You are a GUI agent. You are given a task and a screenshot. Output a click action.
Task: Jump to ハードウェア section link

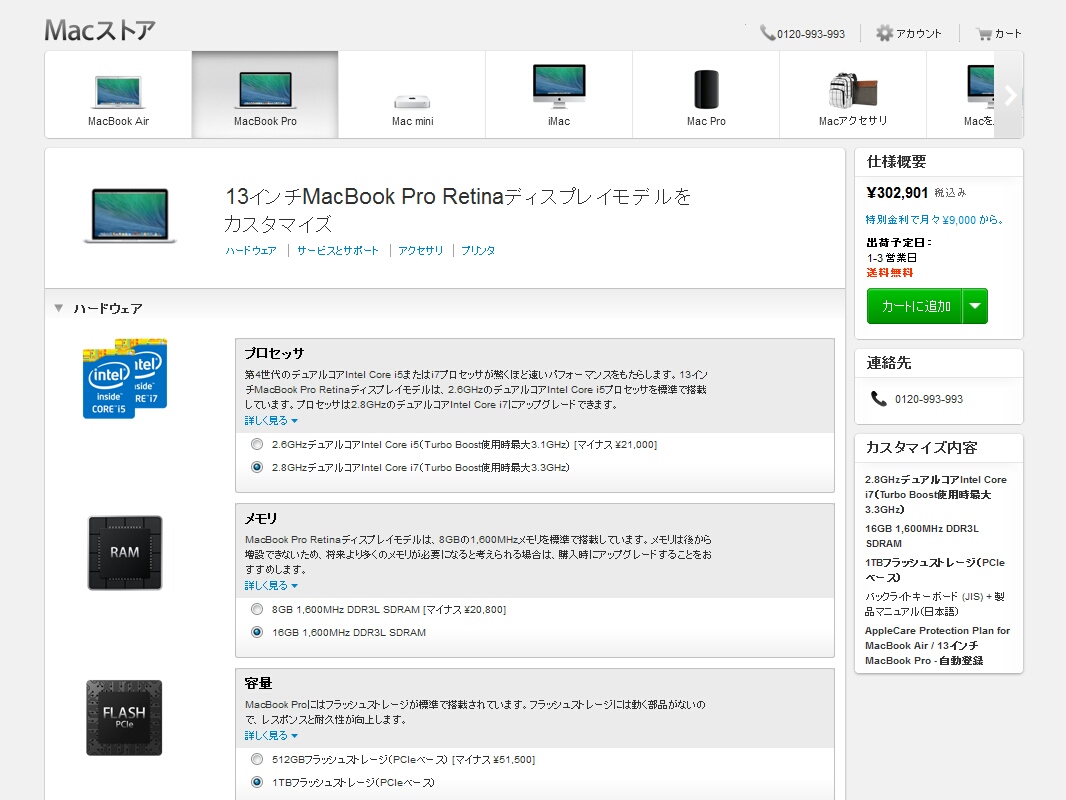point(251,251)
